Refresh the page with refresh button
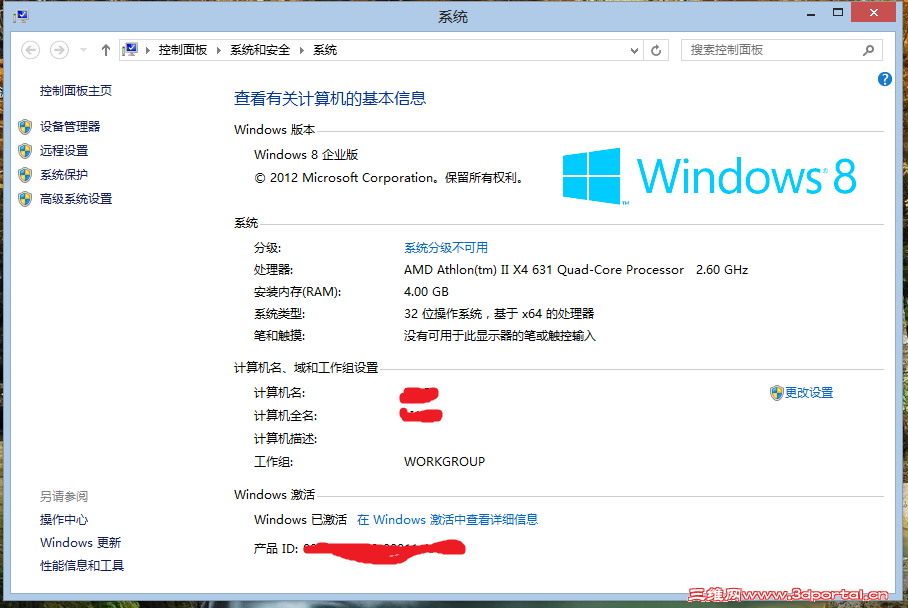Screen dimensions: 908x608 coord(656,50)
